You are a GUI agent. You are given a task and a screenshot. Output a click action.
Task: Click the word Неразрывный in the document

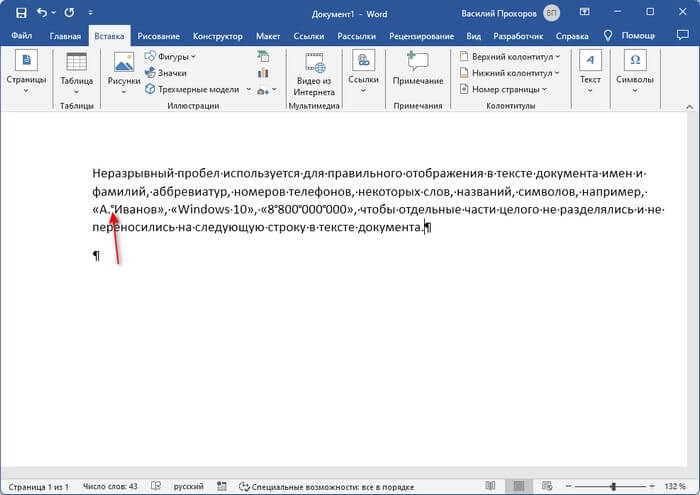point(133,174)
